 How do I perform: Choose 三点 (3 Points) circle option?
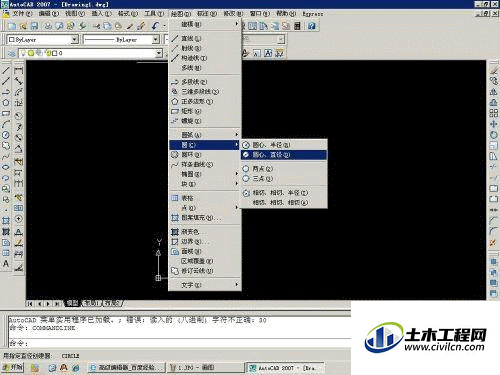[x=284, y=179]
